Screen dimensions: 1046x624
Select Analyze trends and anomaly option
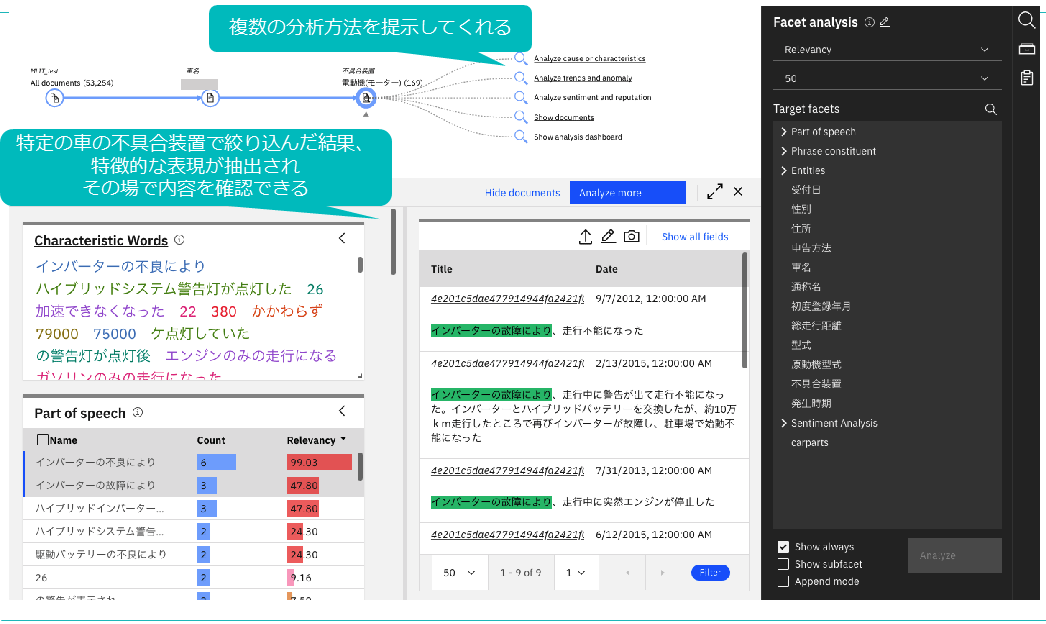coord(581,78)
